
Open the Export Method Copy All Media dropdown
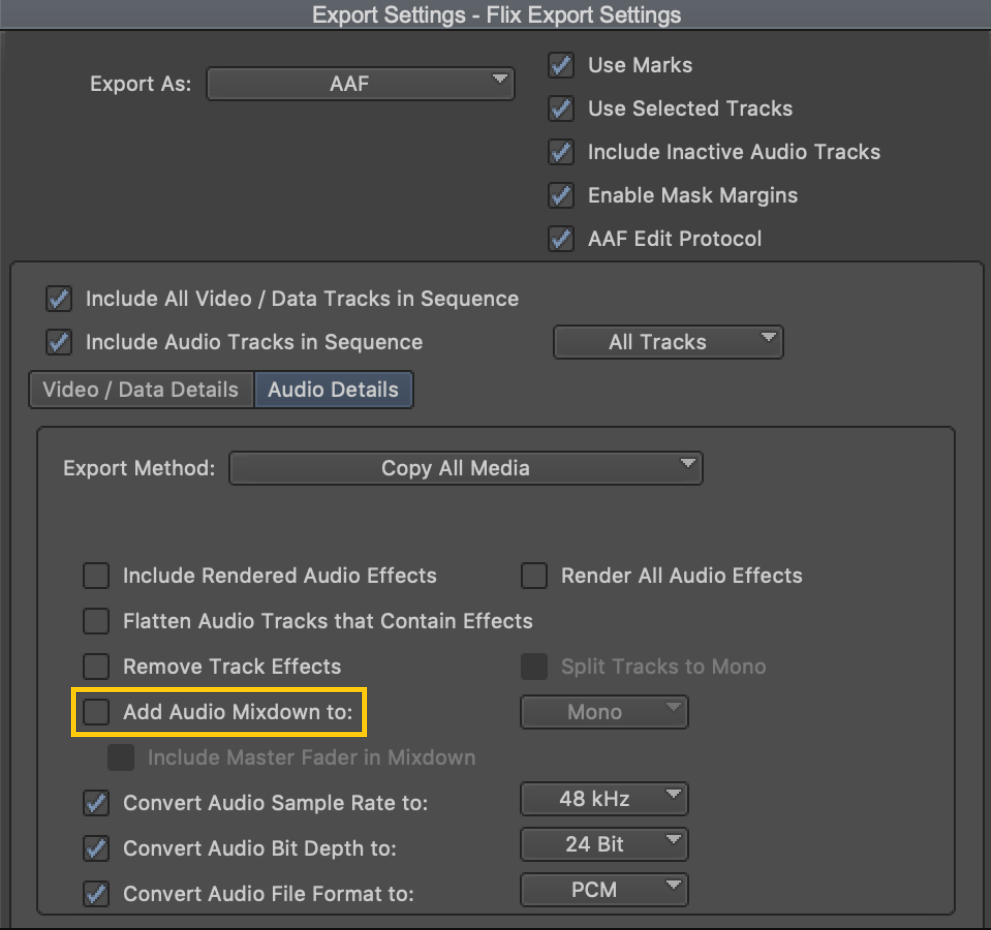point(466,468)
